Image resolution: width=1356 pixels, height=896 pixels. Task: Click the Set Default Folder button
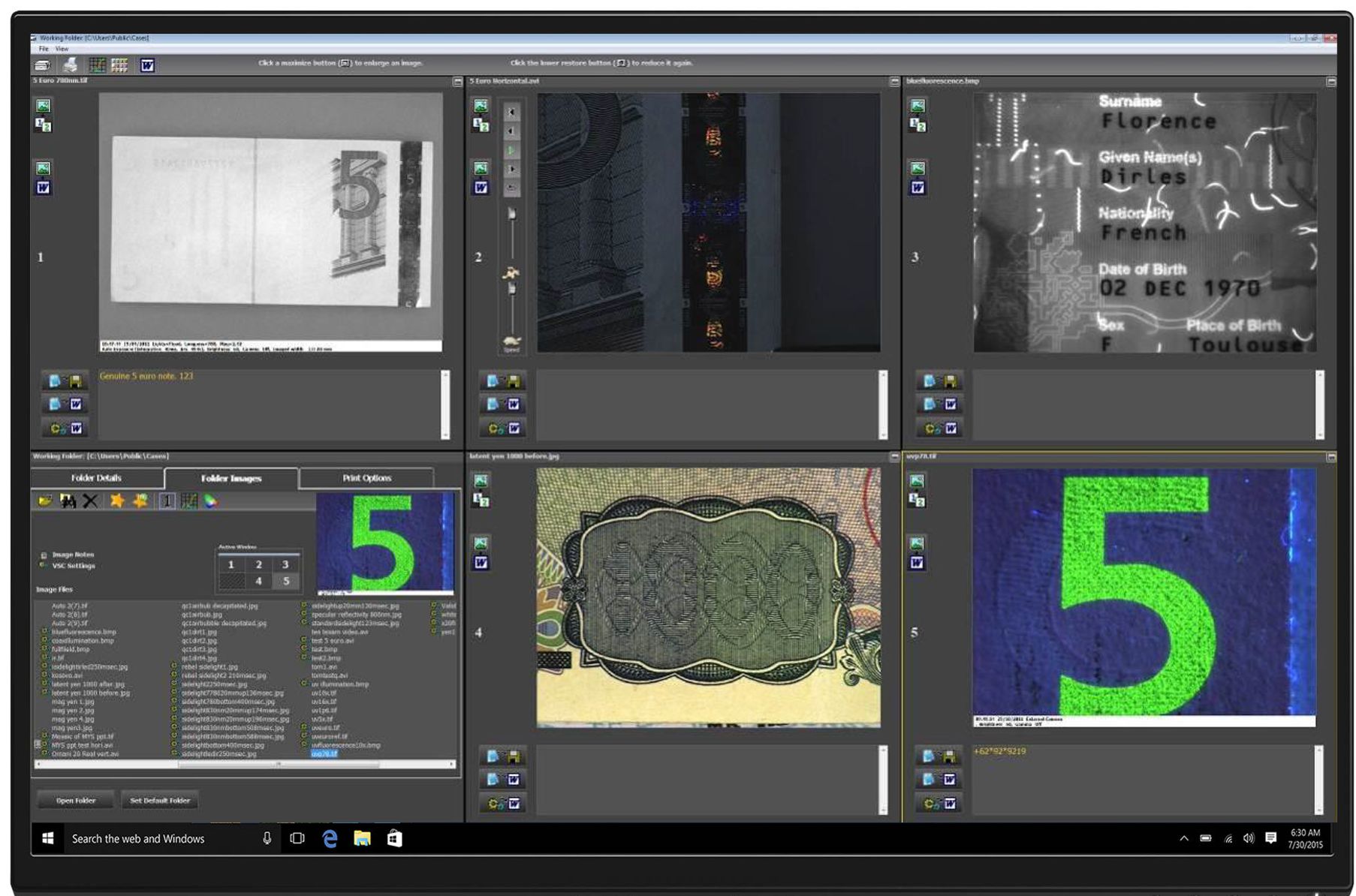click(x=160, y=800)
